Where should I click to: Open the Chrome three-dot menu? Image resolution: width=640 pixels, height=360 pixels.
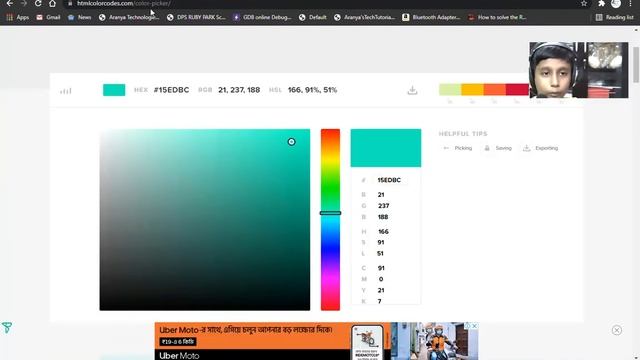click(631, 3)
